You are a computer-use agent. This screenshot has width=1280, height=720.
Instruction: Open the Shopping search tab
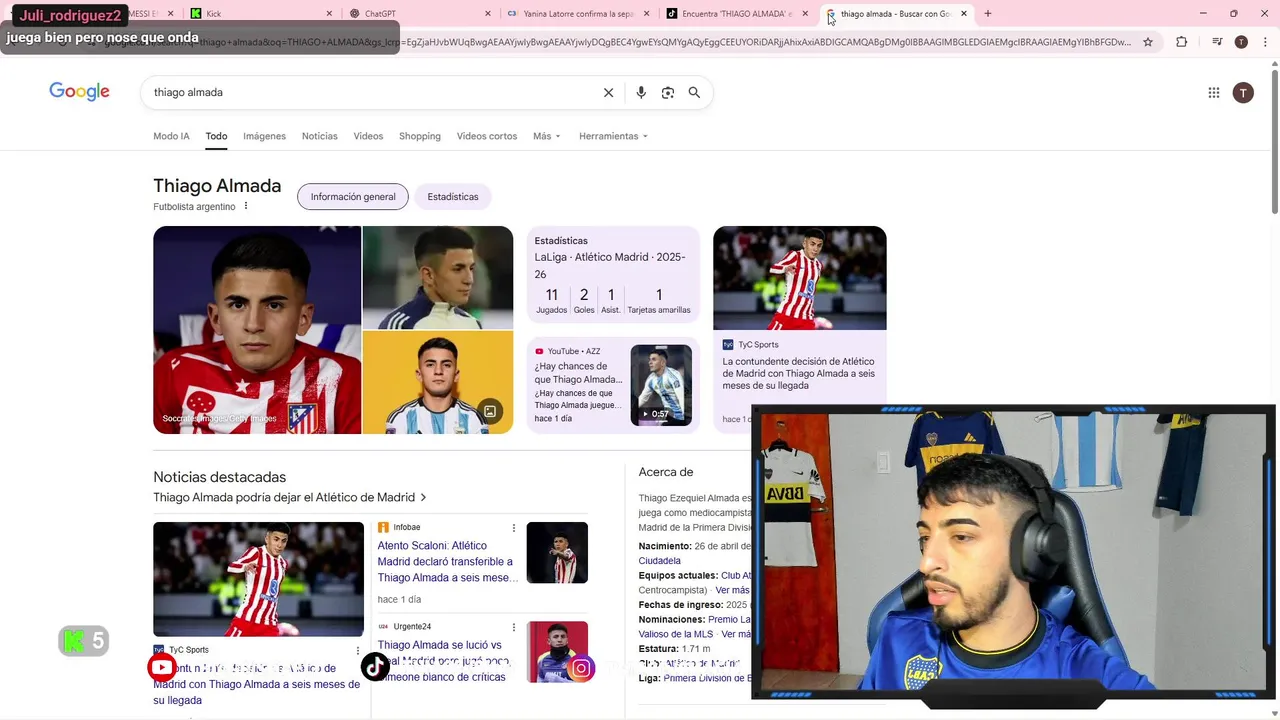[420, 136]
